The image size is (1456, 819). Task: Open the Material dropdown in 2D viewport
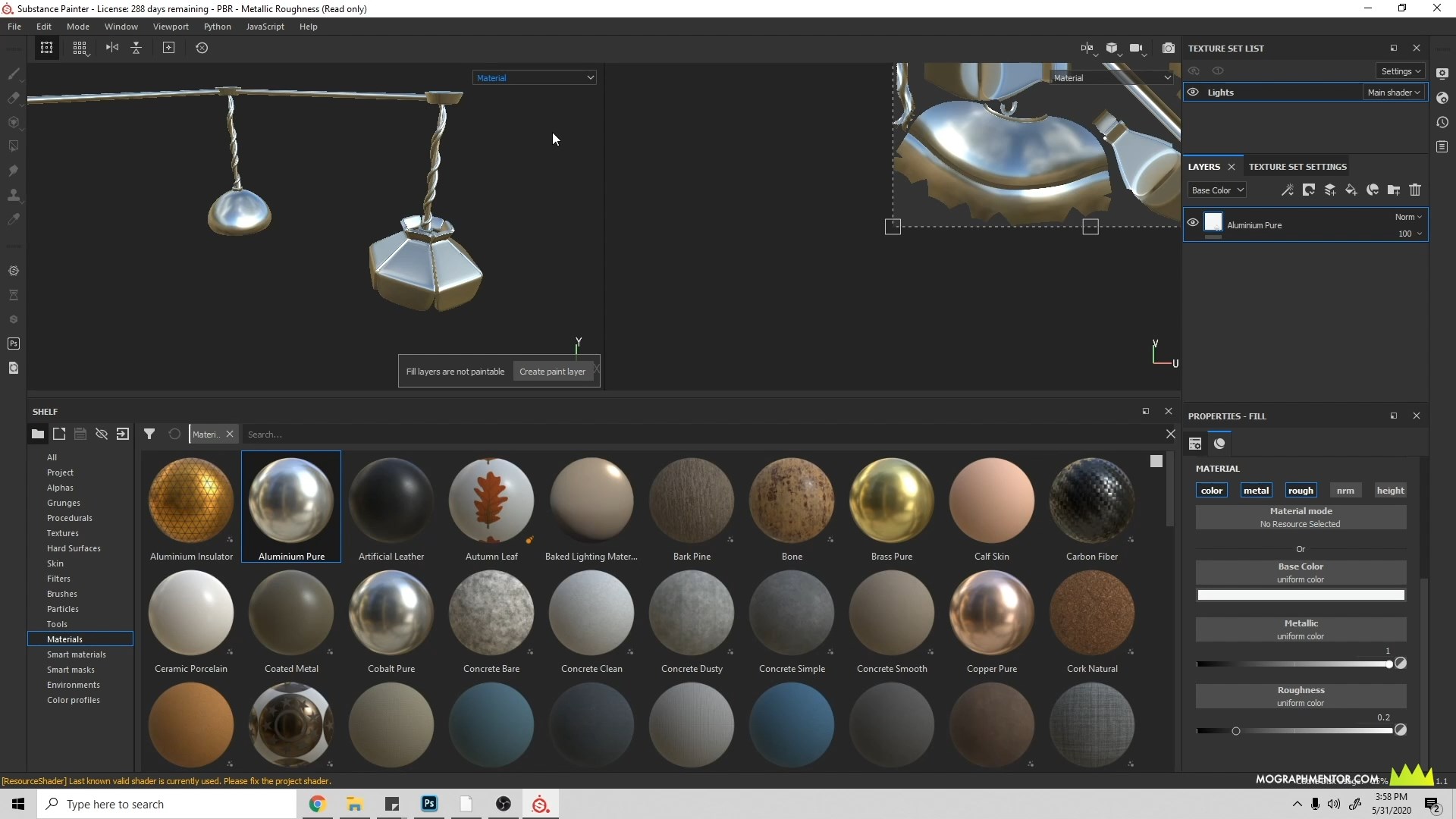coord(1112,78)
